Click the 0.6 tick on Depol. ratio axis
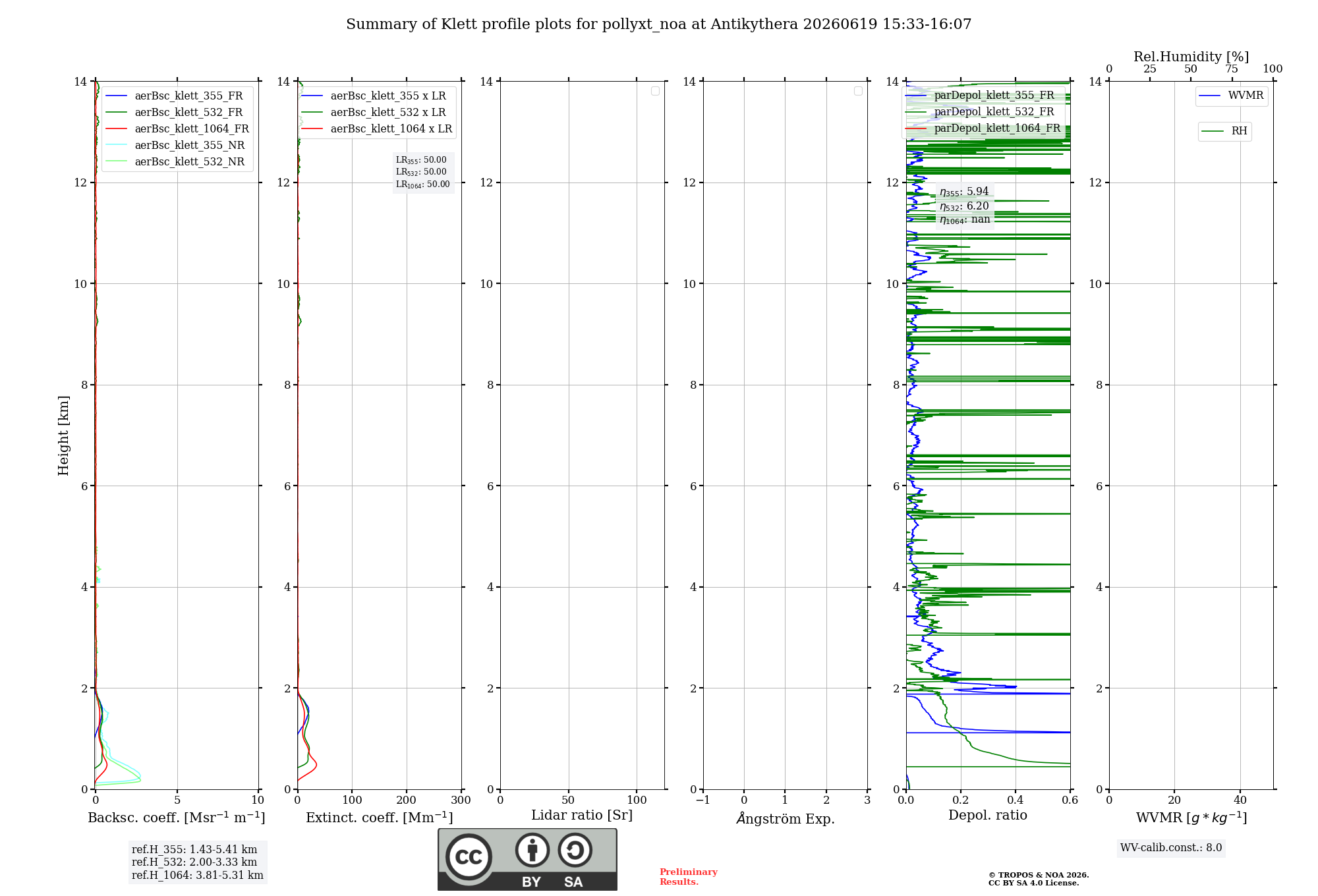The height and width of the screenshot is (896, 1318). coord(1070,800)
